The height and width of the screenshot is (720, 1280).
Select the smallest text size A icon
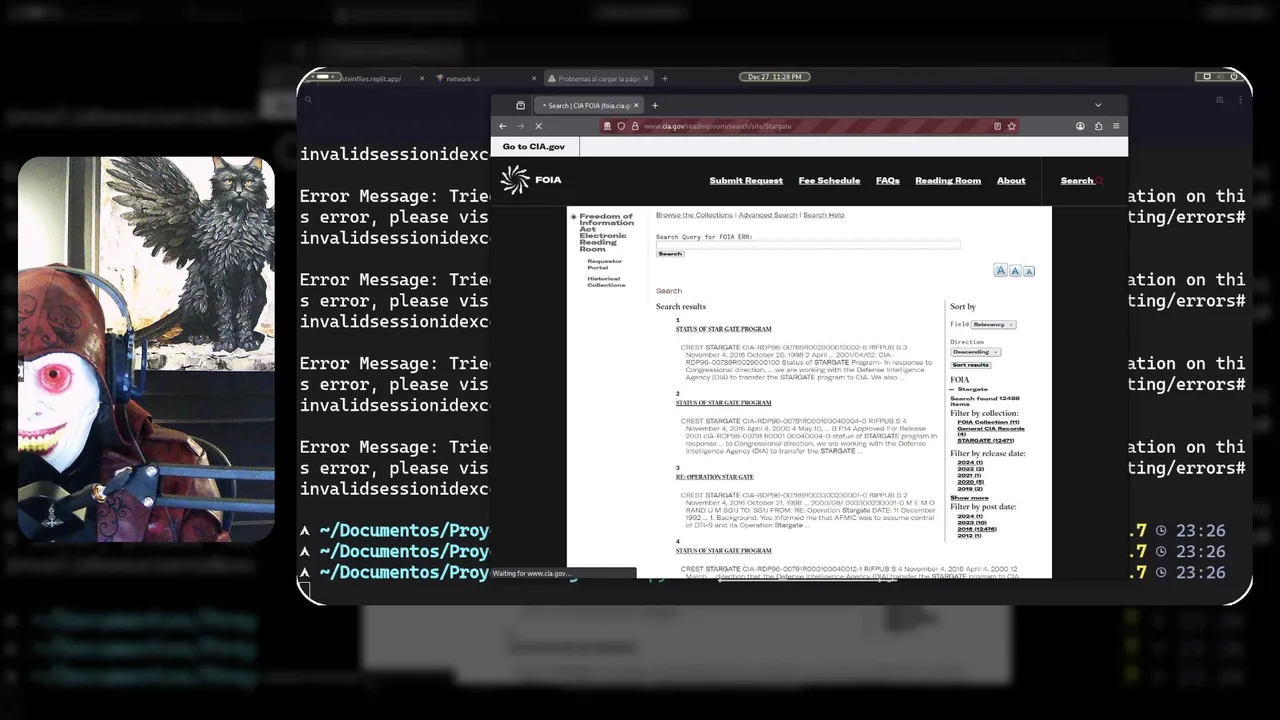coord(1029,271)
